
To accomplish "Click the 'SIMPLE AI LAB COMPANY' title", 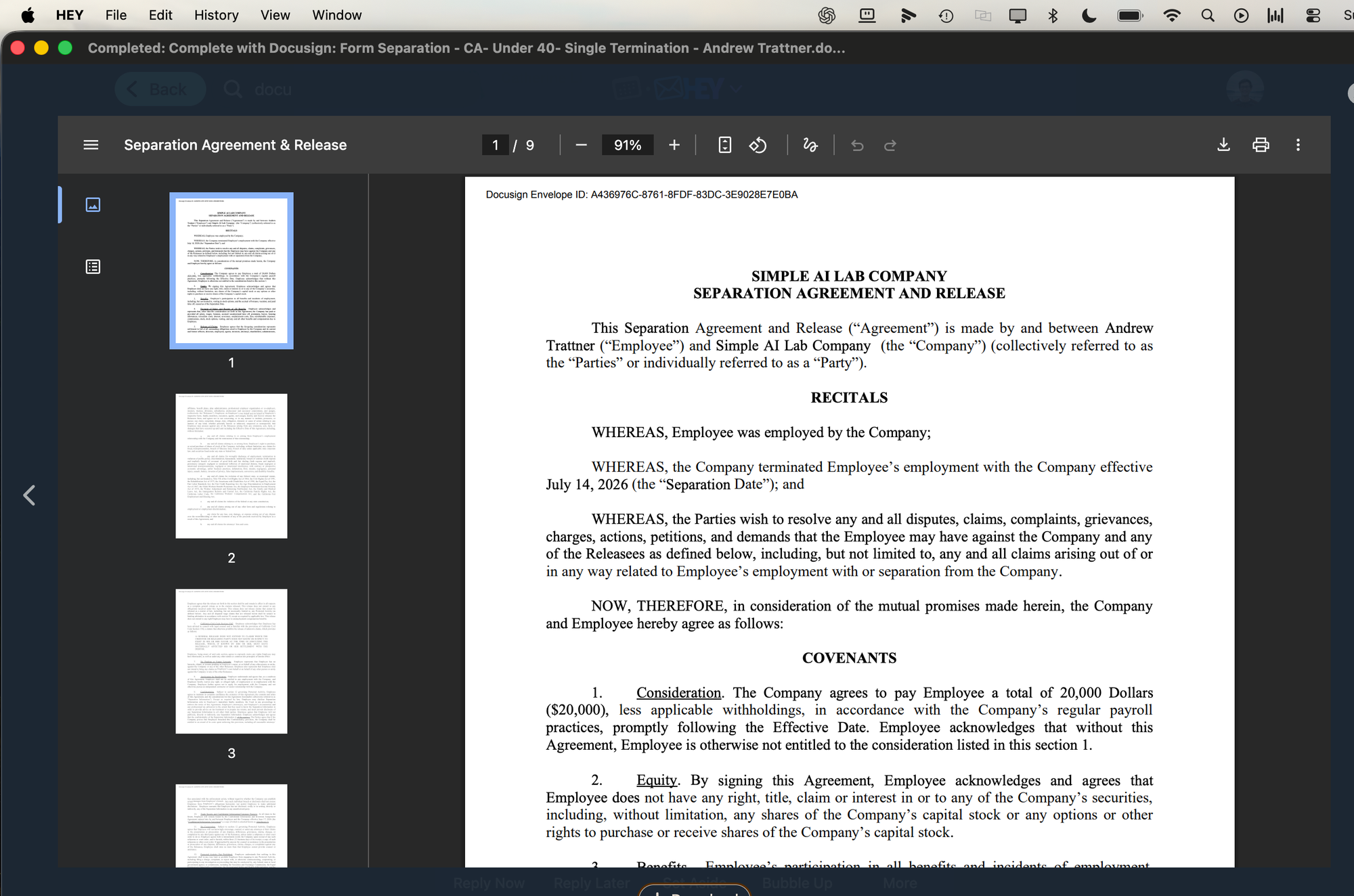I will pos(849,276).
